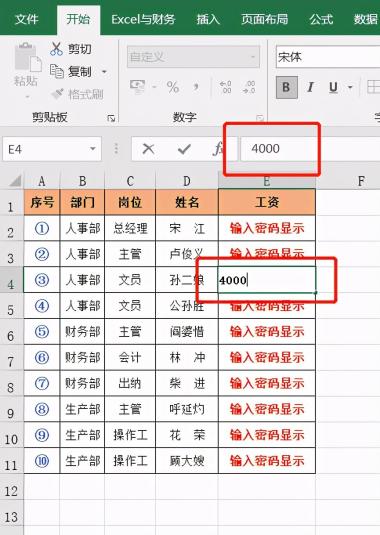Click the cell 总经理

130,228
